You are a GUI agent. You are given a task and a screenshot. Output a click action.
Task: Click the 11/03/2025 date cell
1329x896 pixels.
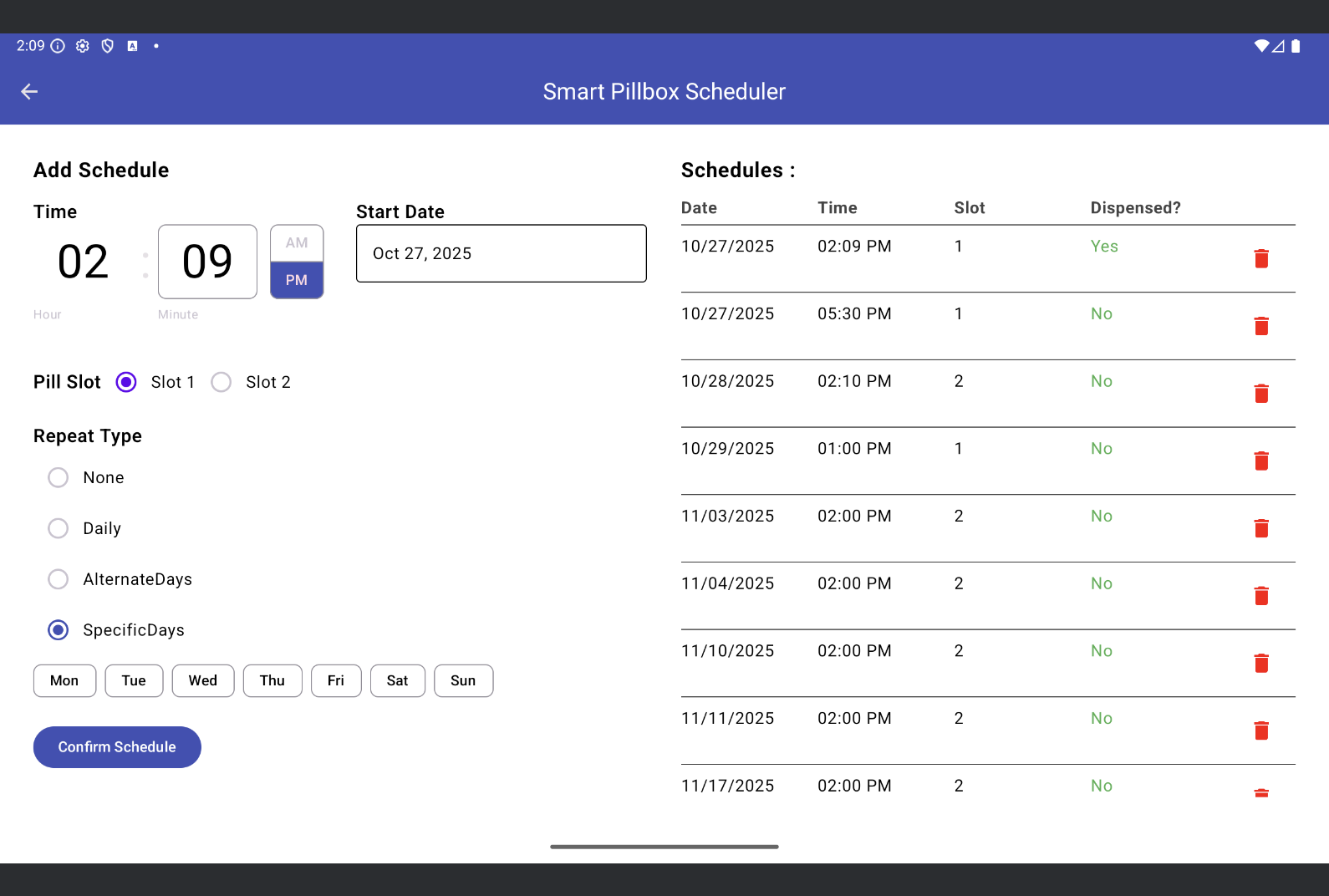(x=728, y=516)
